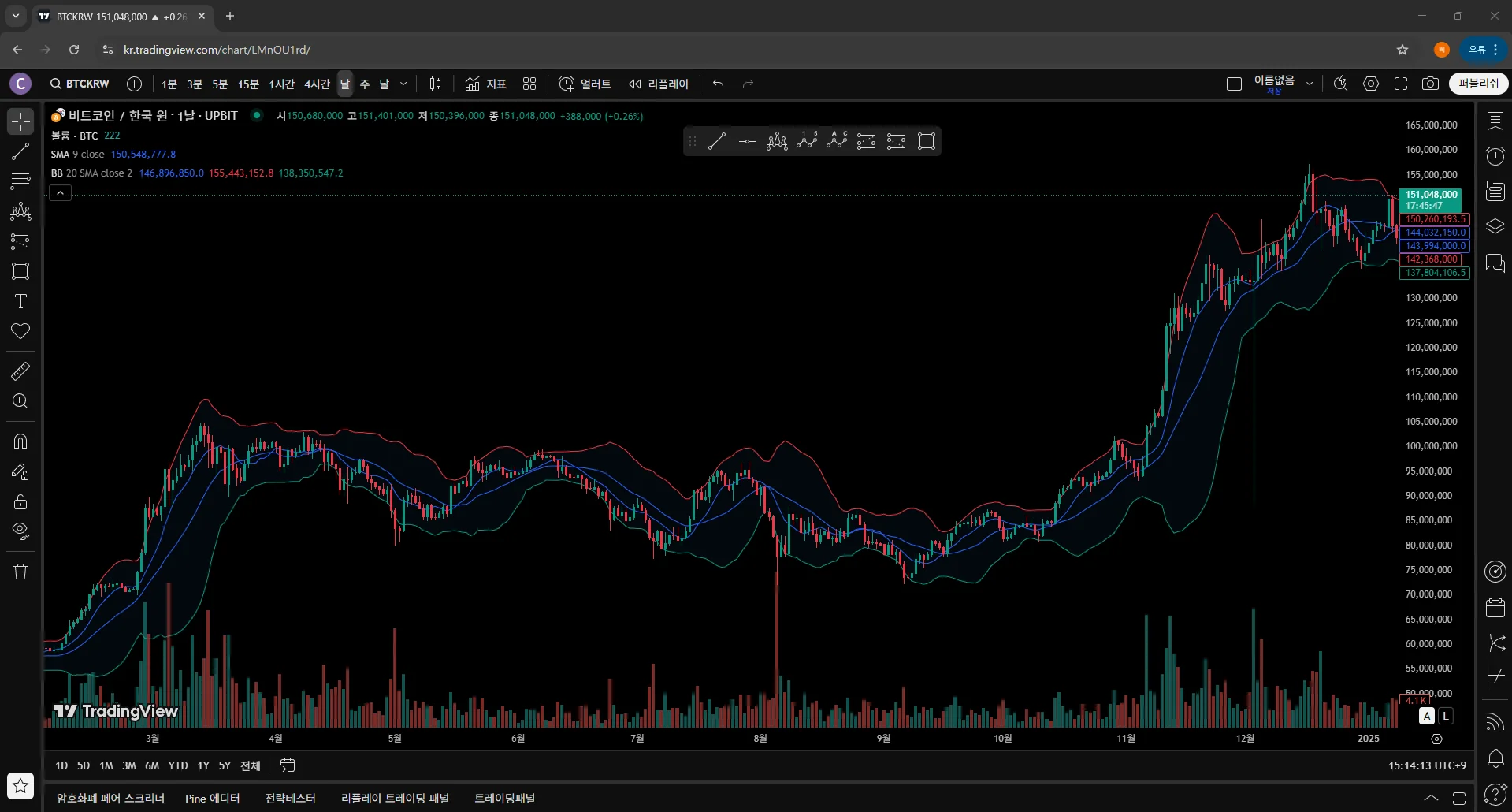
Task: Open the time axis settings gear
Action: [1436, 739]
